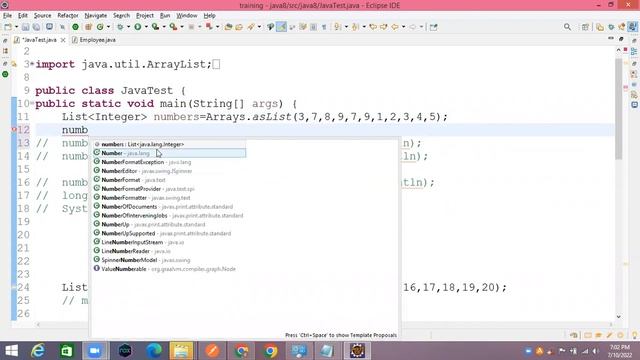Open the Run configurations dropdown arrow

click(x=146, y=27)
